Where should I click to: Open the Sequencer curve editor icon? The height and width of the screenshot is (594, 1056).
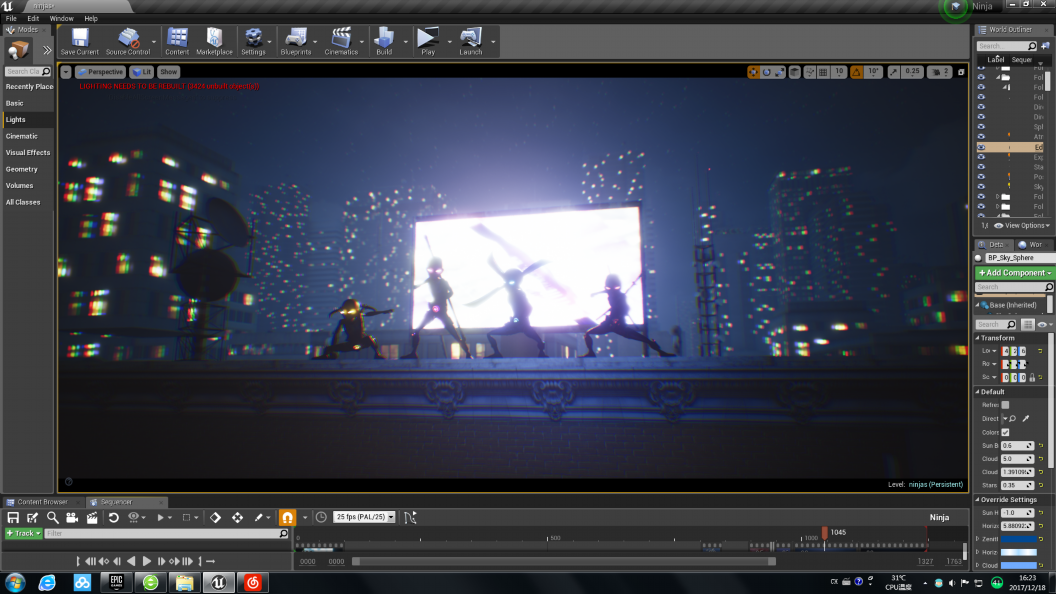pos(410,517)
